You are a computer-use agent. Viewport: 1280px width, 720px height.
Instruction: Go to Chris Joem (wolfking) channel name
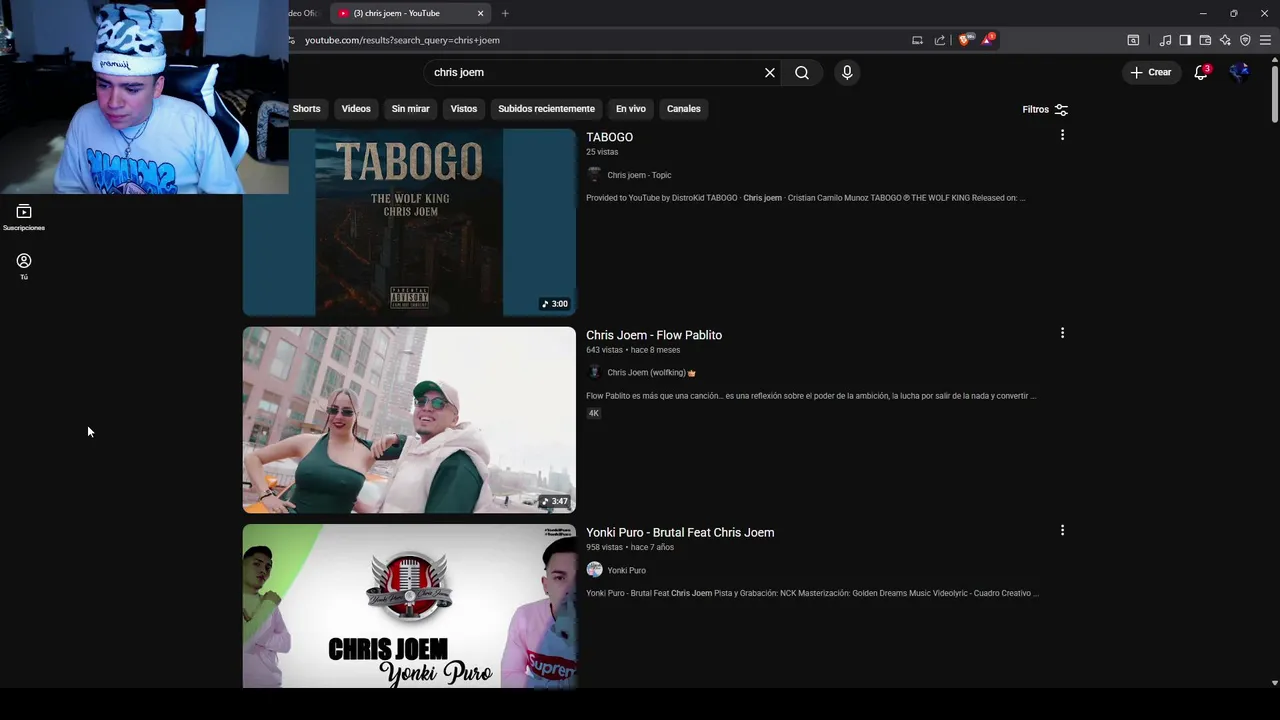646,372
